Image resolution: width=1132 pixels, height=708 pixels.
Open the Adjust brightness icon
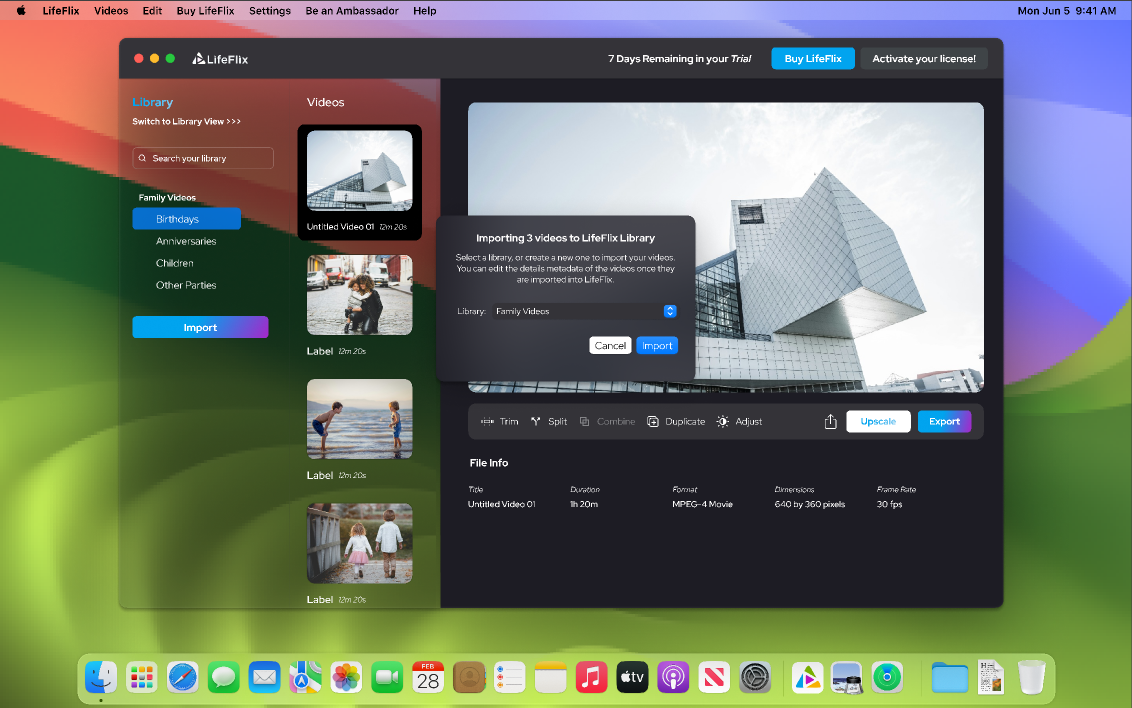point(723,421)
